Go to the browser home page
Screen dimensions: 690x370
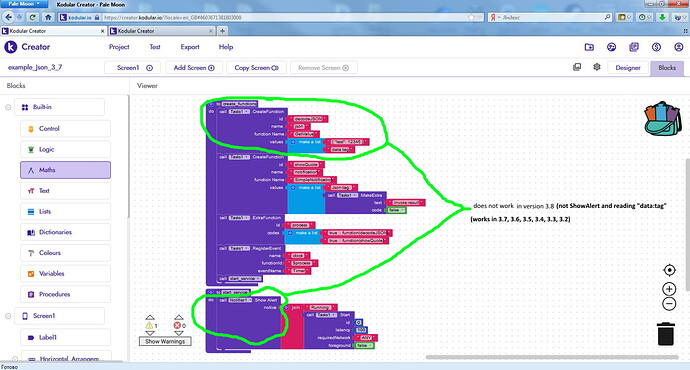tap(48, 17)
